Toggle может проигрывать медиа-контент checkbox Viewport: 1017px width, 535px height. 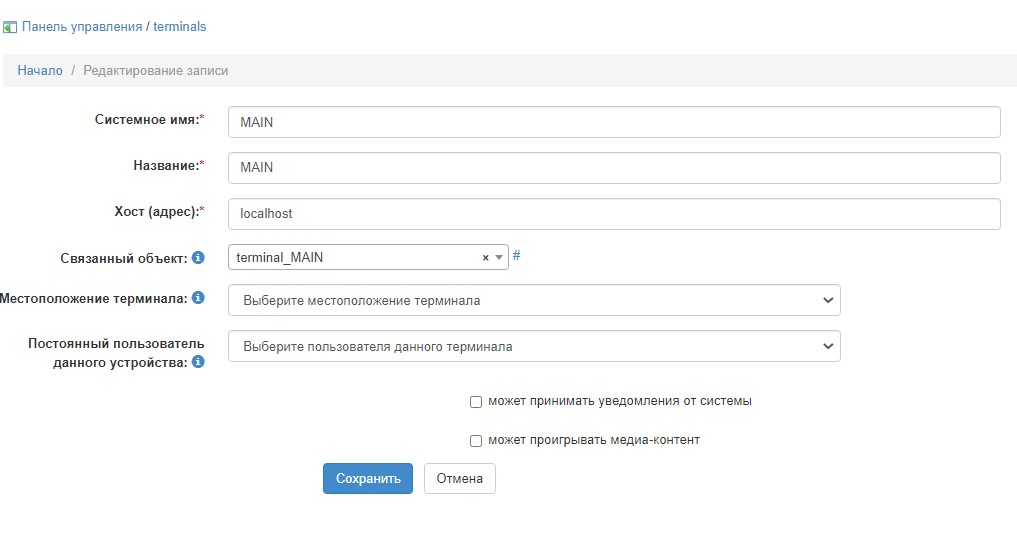pyautogui.click(x=476, y=441)
